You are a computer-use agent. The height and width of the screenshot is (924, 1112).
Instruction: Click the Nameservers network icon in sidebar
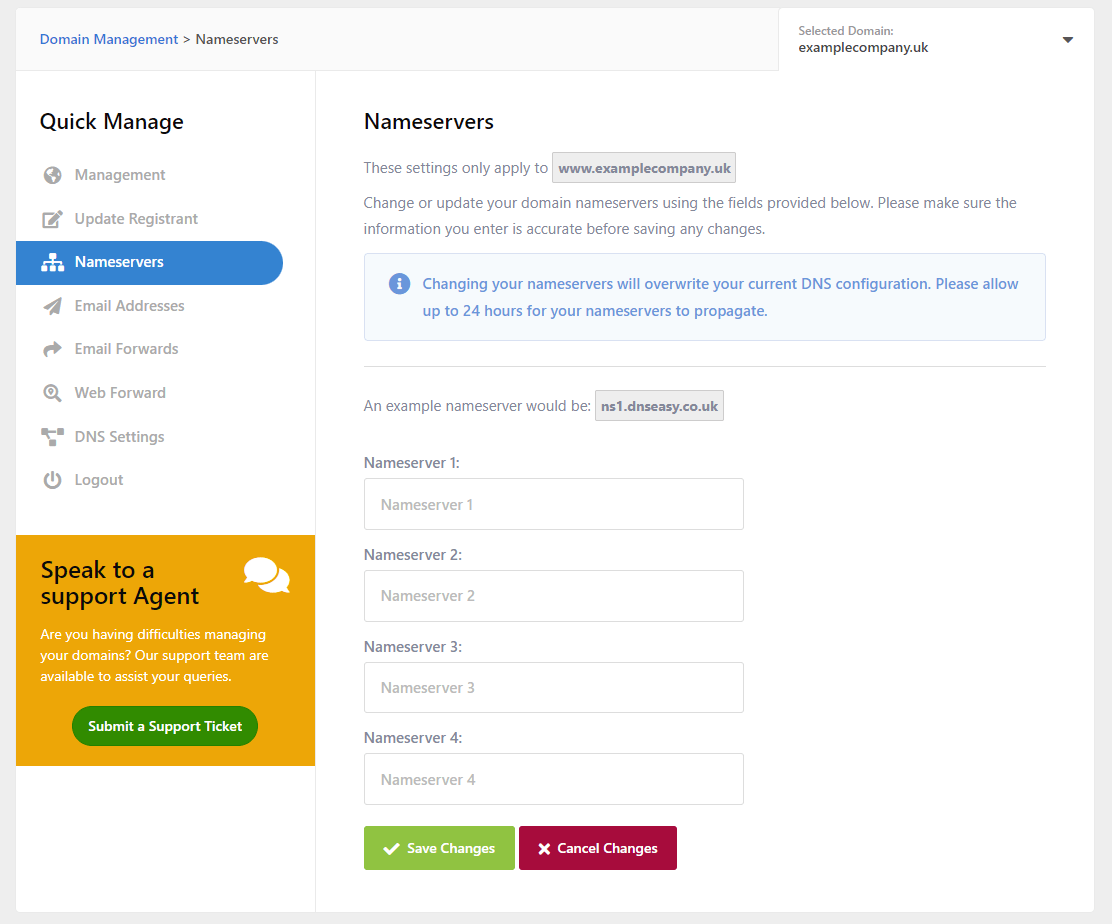(x=52, y=262)
